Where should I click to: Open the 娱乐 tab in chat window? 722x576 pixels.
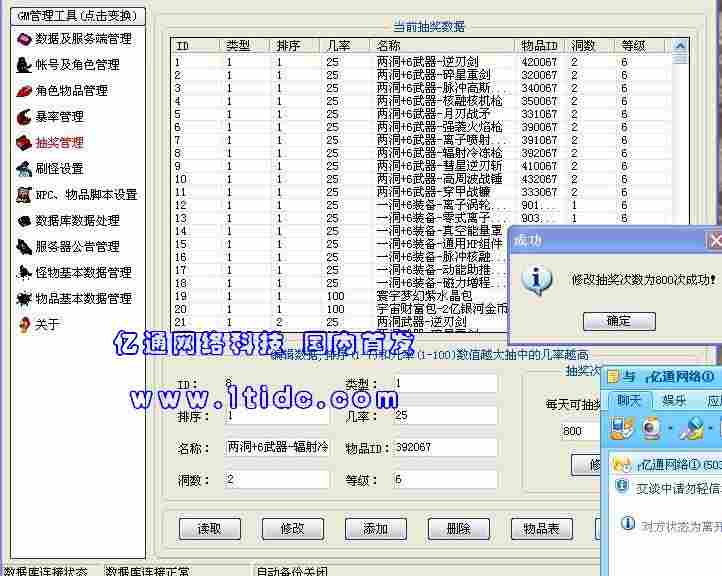point(673,400)
